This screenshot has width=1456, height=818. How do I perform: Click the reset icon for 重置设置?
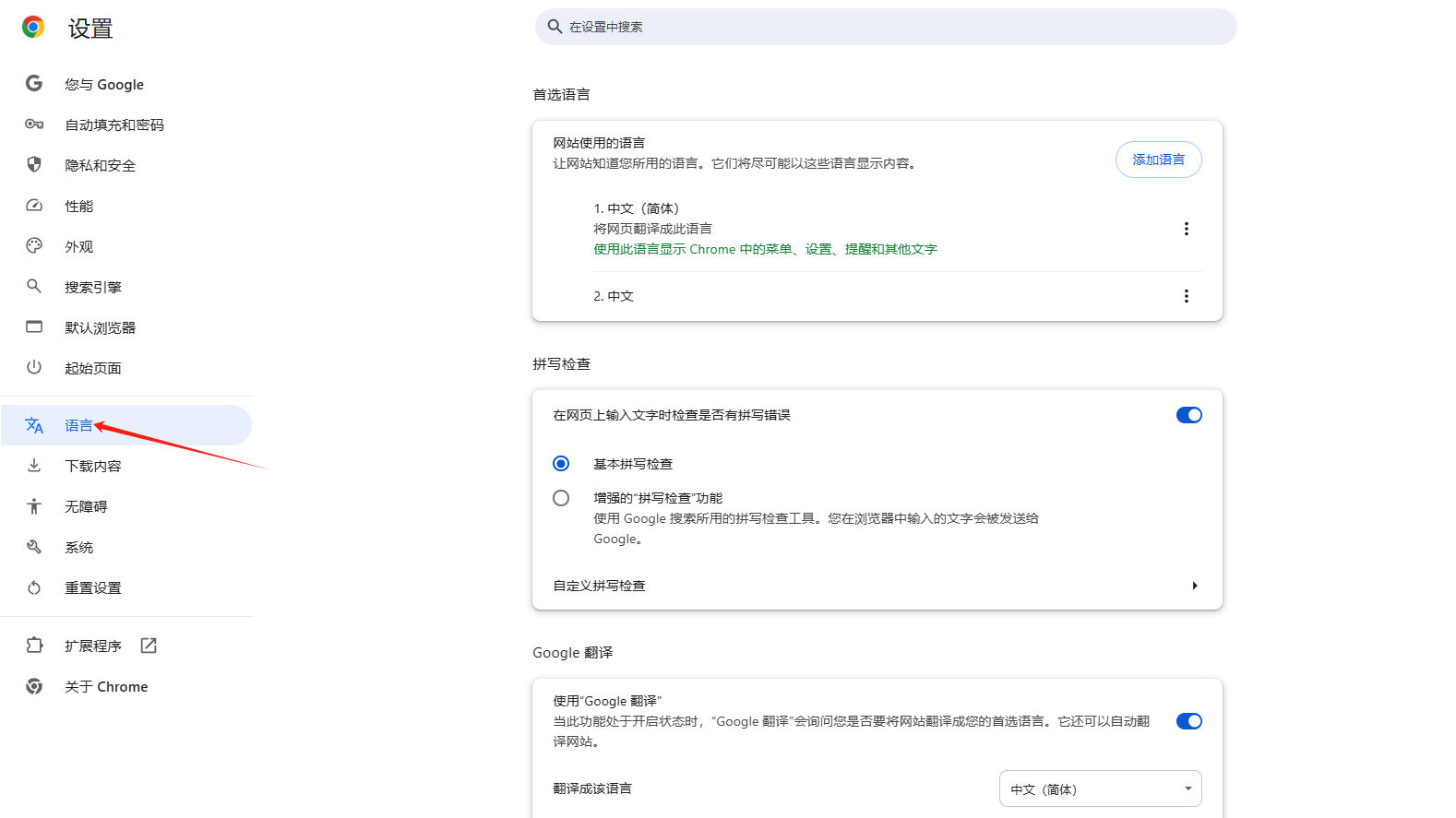[x=34, y=587]
